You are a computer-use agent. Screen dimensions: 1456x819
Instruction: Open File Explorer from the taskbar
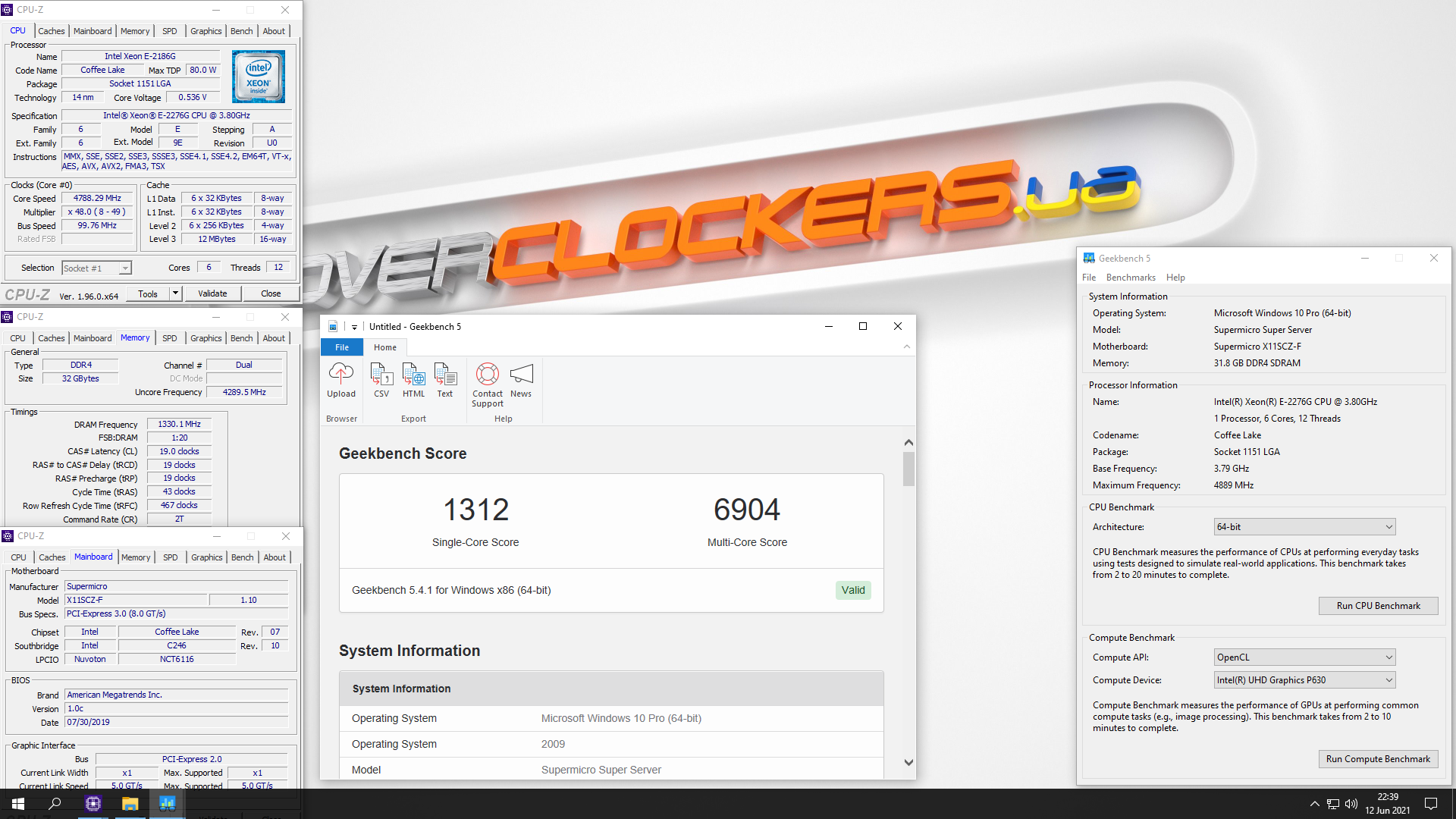point(130,804)
